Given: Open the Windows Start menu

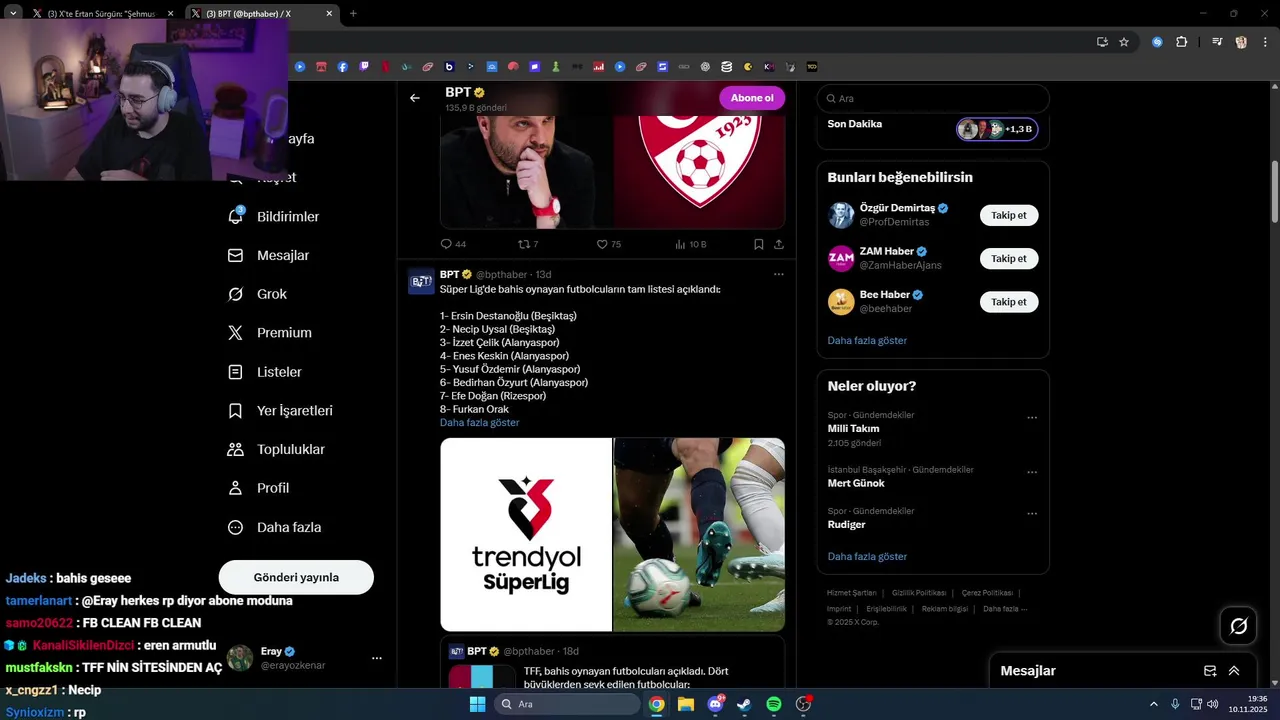Looking at the screenshot, I should pyautogui.click(x=477, y=704).
